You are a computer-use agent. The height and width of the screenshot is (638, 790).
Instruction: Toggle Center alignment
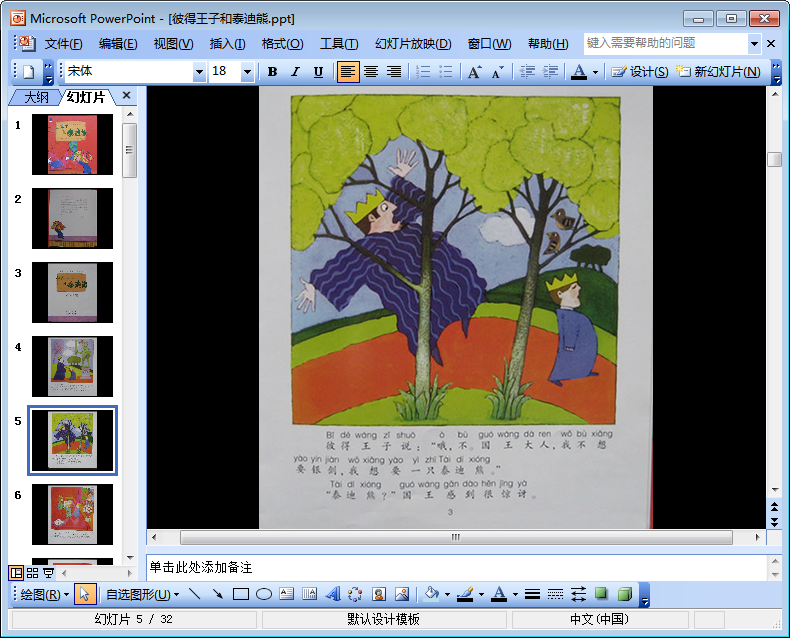tap(371, 72)
